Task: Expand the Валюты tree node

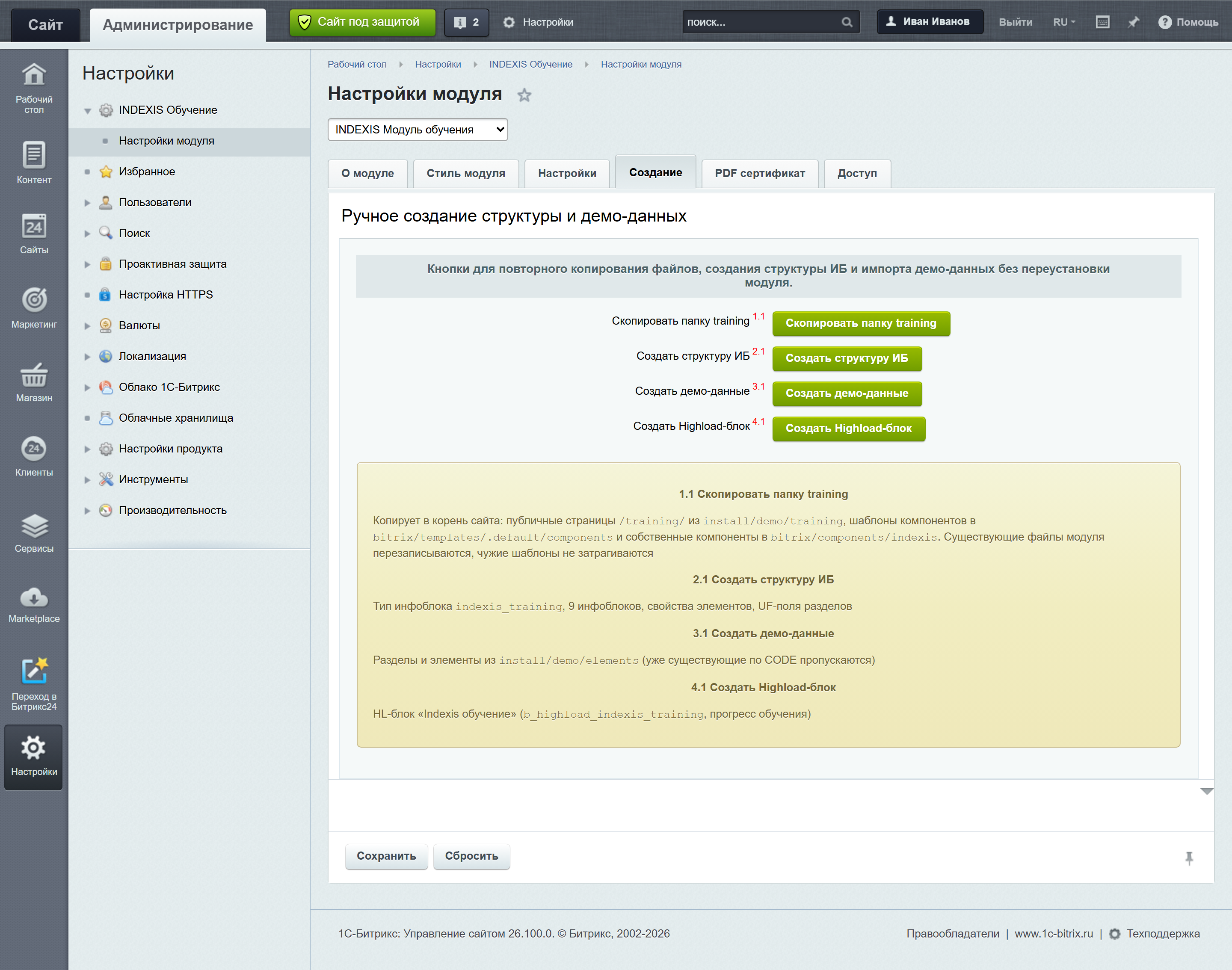Action: (x=87, y=326)
